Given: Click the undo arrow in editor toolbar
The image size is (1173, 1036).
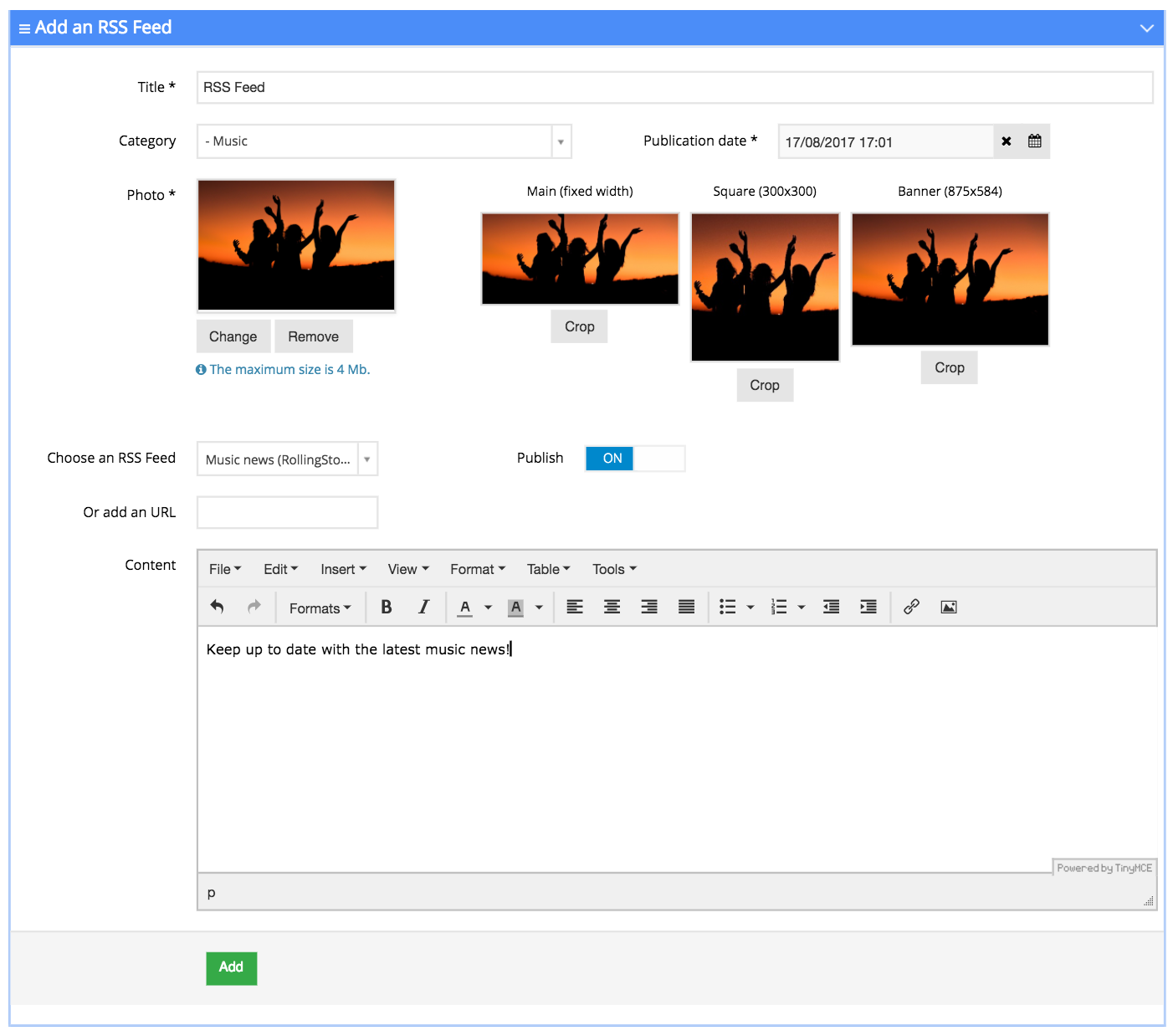Looking at the screenshot, I should [x=218, y=608].
